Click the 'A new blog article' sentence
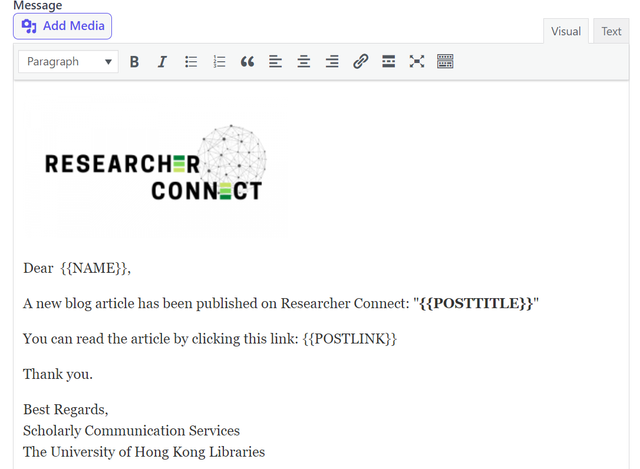The height and width of the screenshot is (469, 640). [281, 303]
